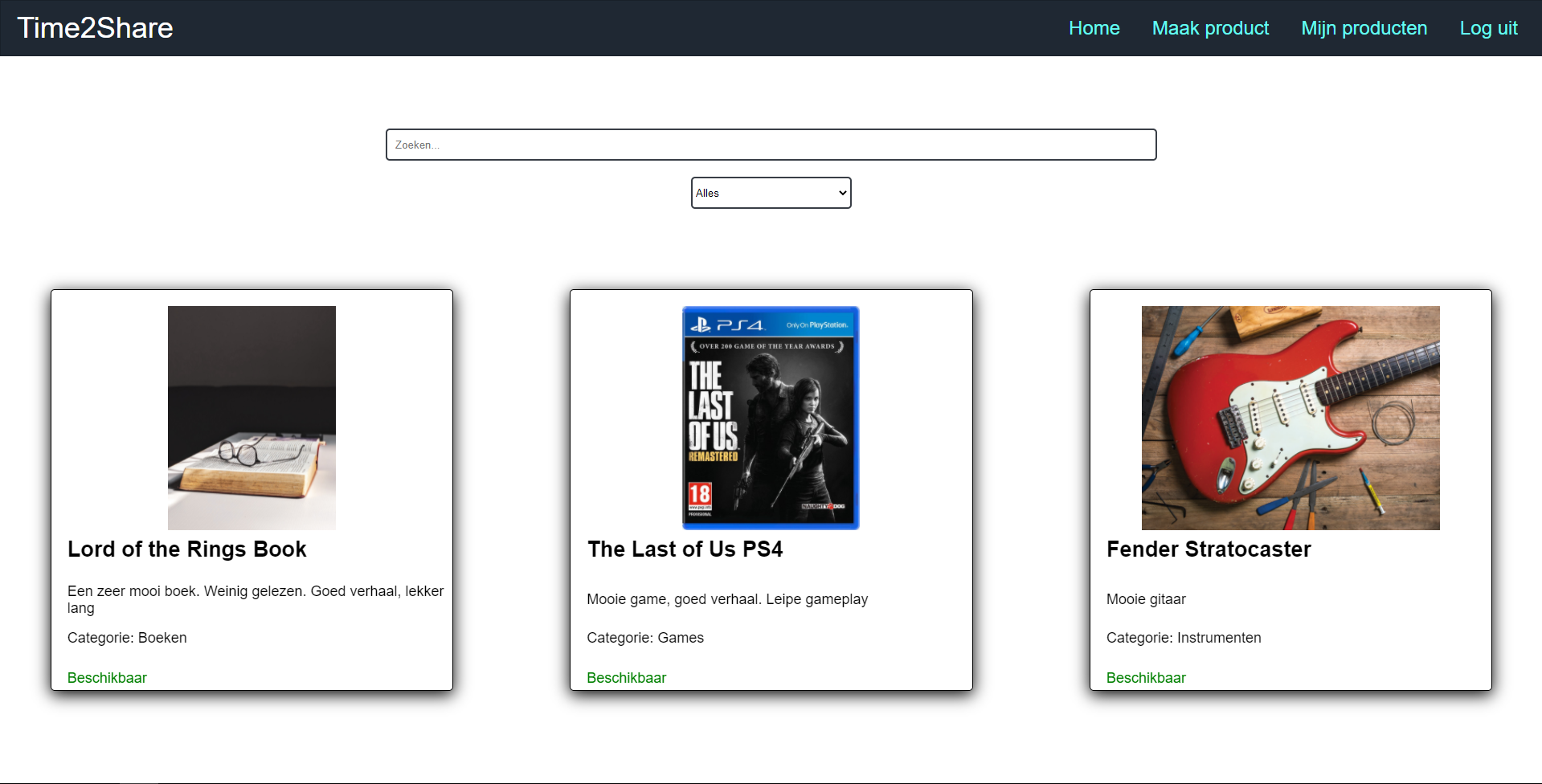The height and width of the screenshot is (784, 1542).
Task: Open Mijn producten in navigation
Action: point(1364,28)
